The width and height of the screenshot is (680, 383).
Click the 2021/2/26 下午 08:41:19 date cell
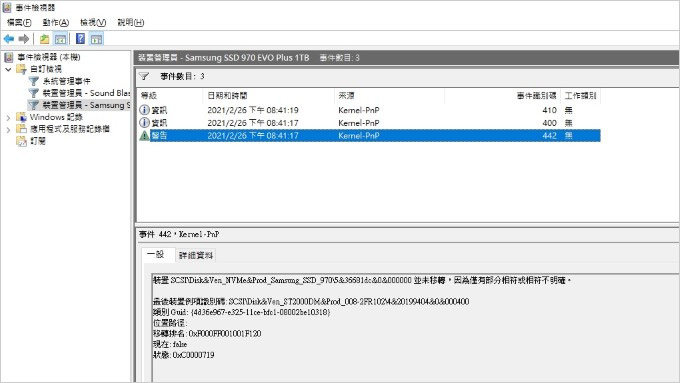point(253,110)
